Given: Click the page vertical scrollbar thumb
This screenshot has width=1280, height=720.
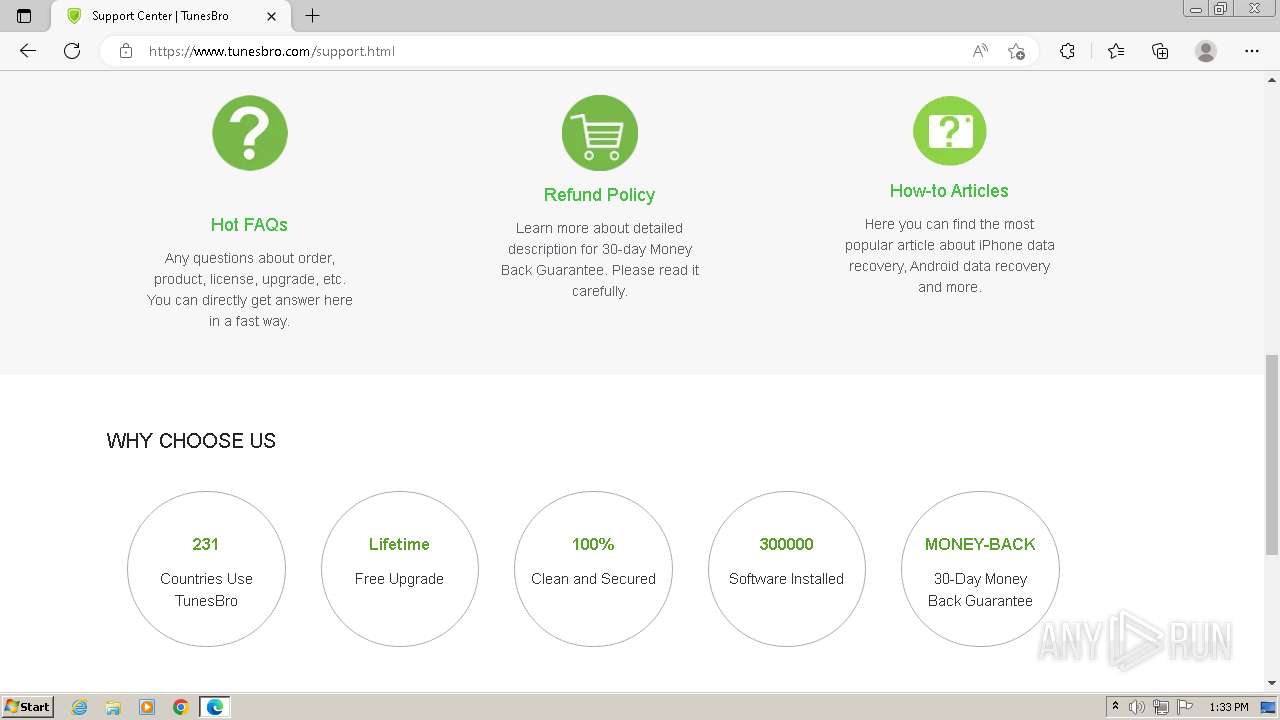Looking at the screenshot, I should 1272,454.
